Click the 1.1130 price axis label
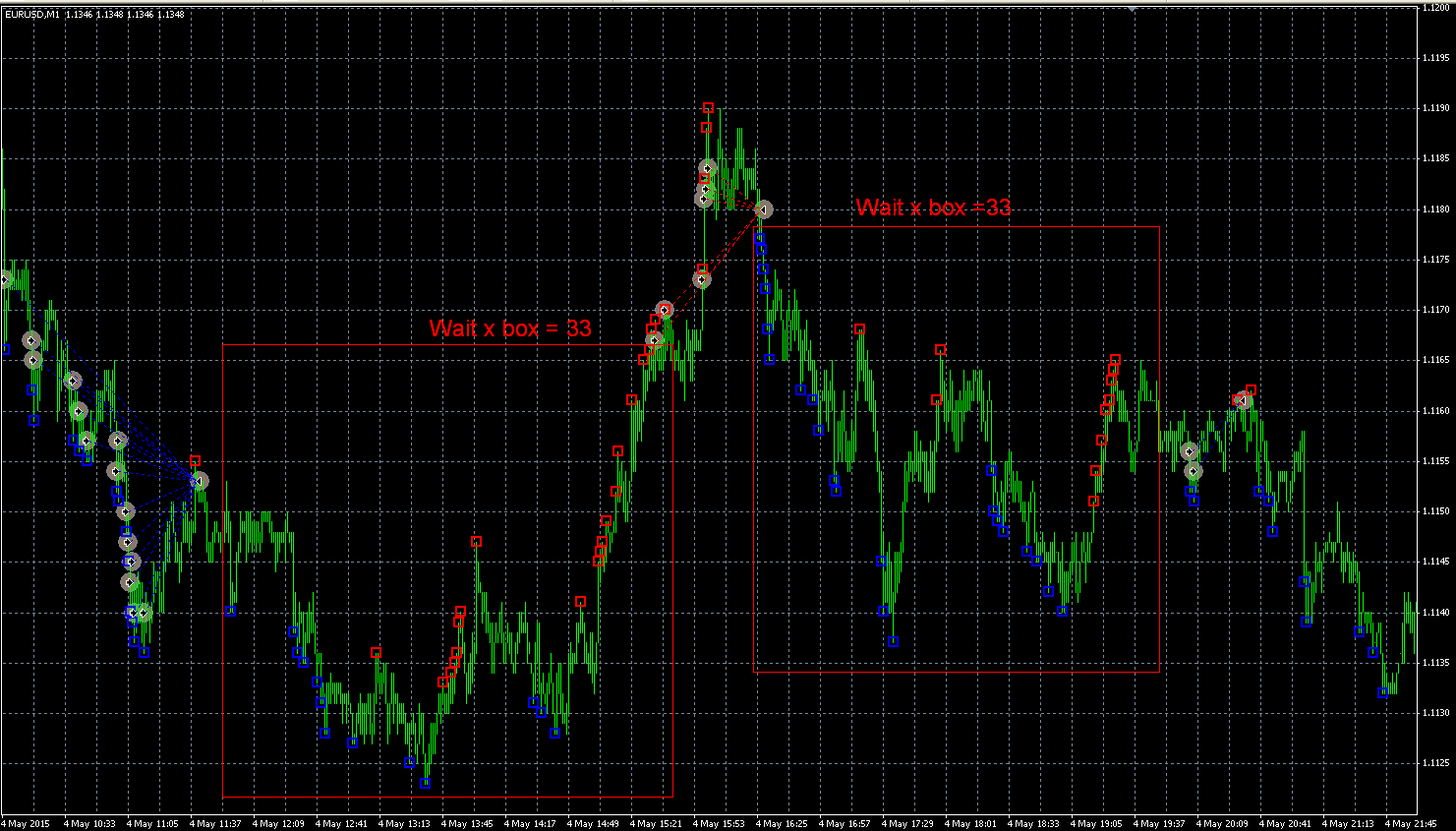 tap(1435, 713)
